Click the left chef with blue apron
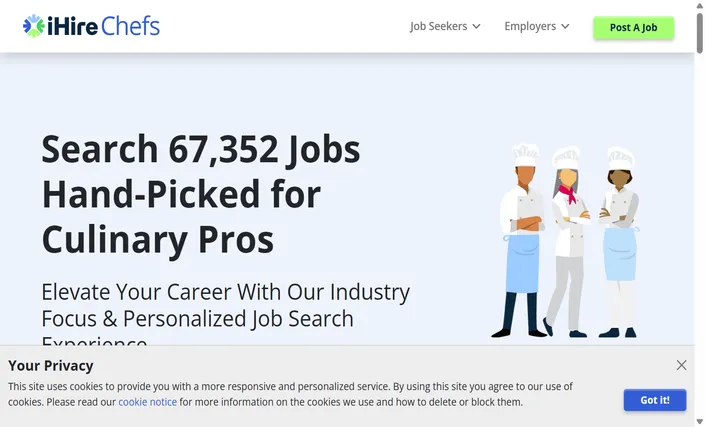 tap(522, 240)
